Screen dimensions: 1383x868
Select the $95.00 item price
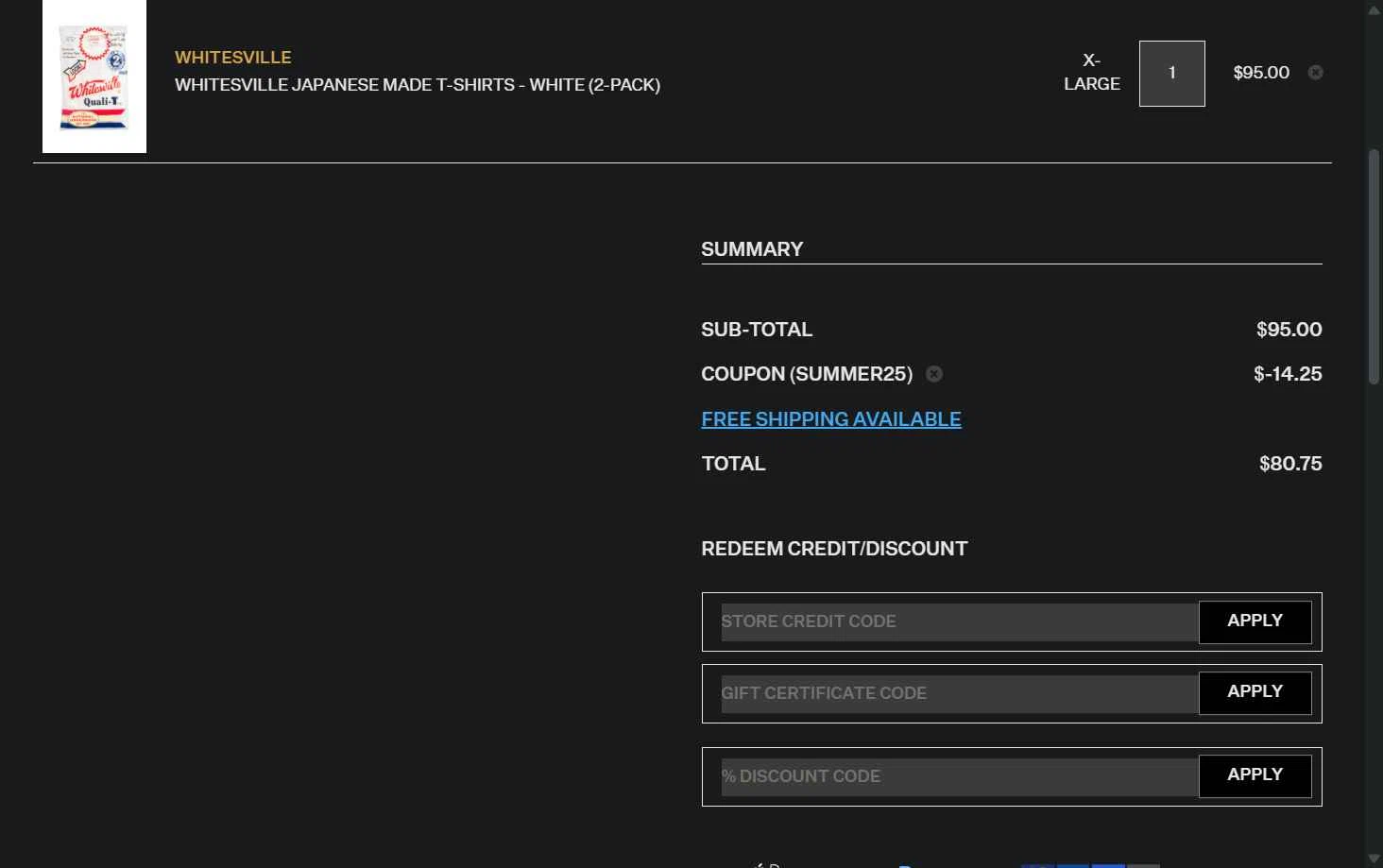1261,73
